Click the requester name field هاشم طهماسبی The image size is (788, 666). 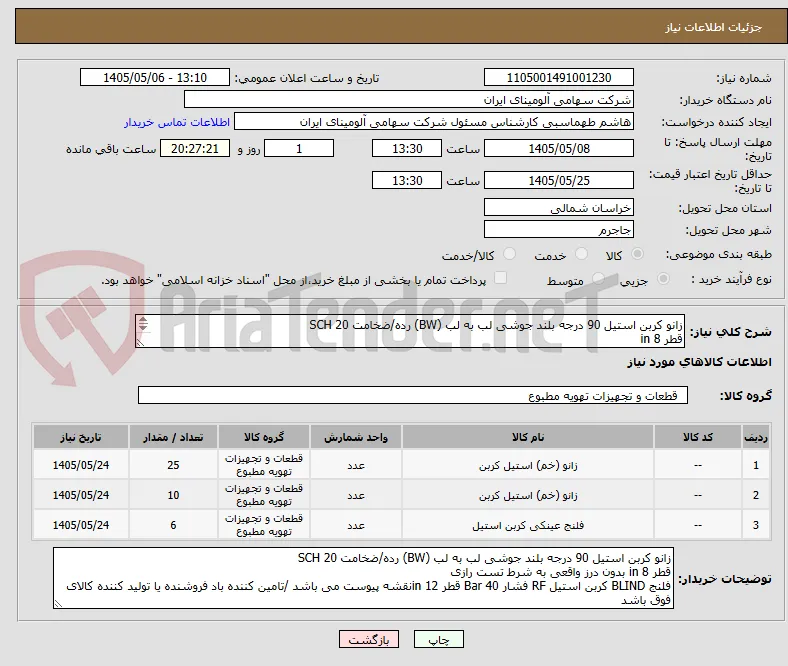(434, 122)
